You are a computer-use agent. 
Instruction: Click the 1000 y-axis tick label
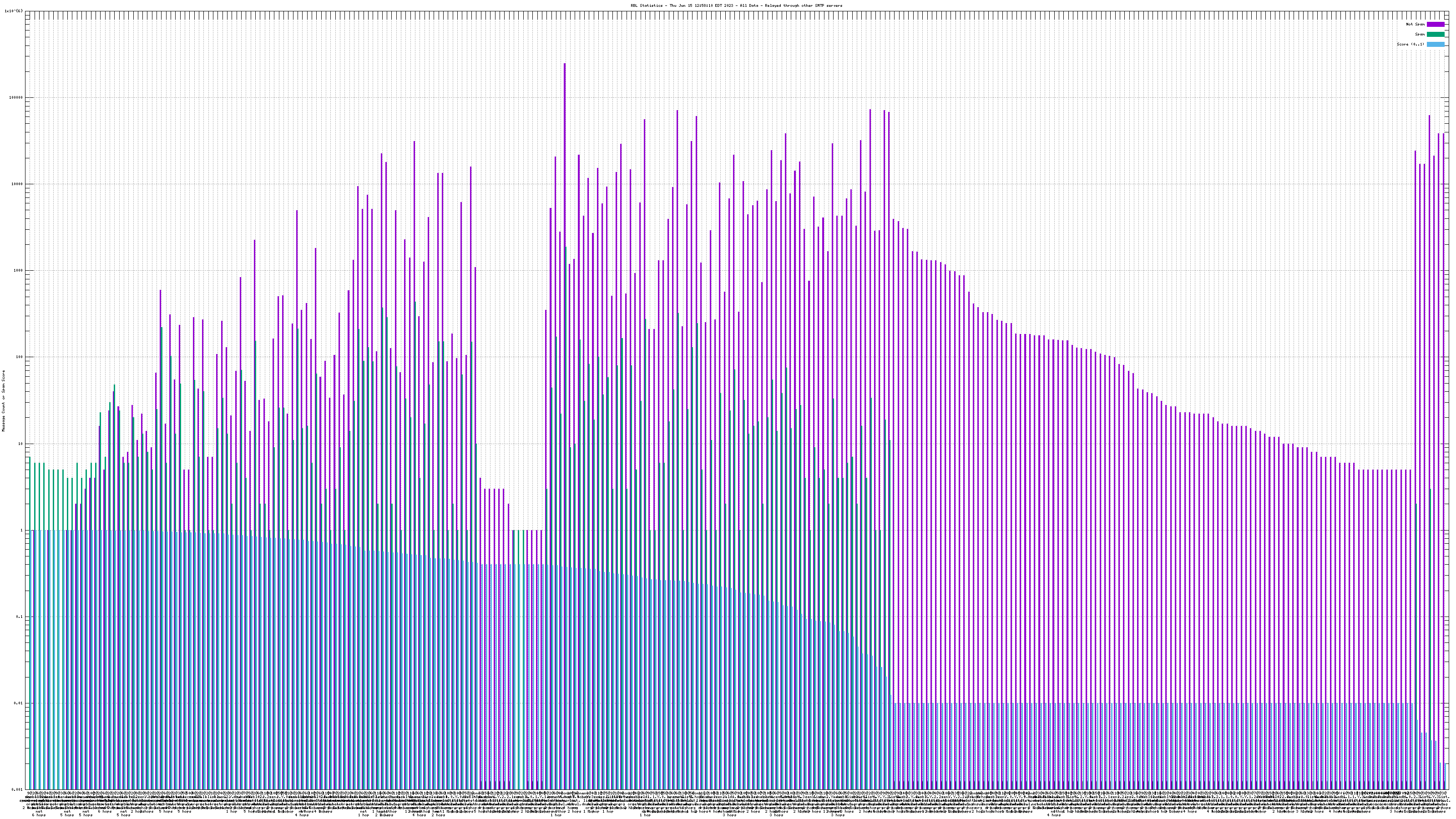pos(19,271)
